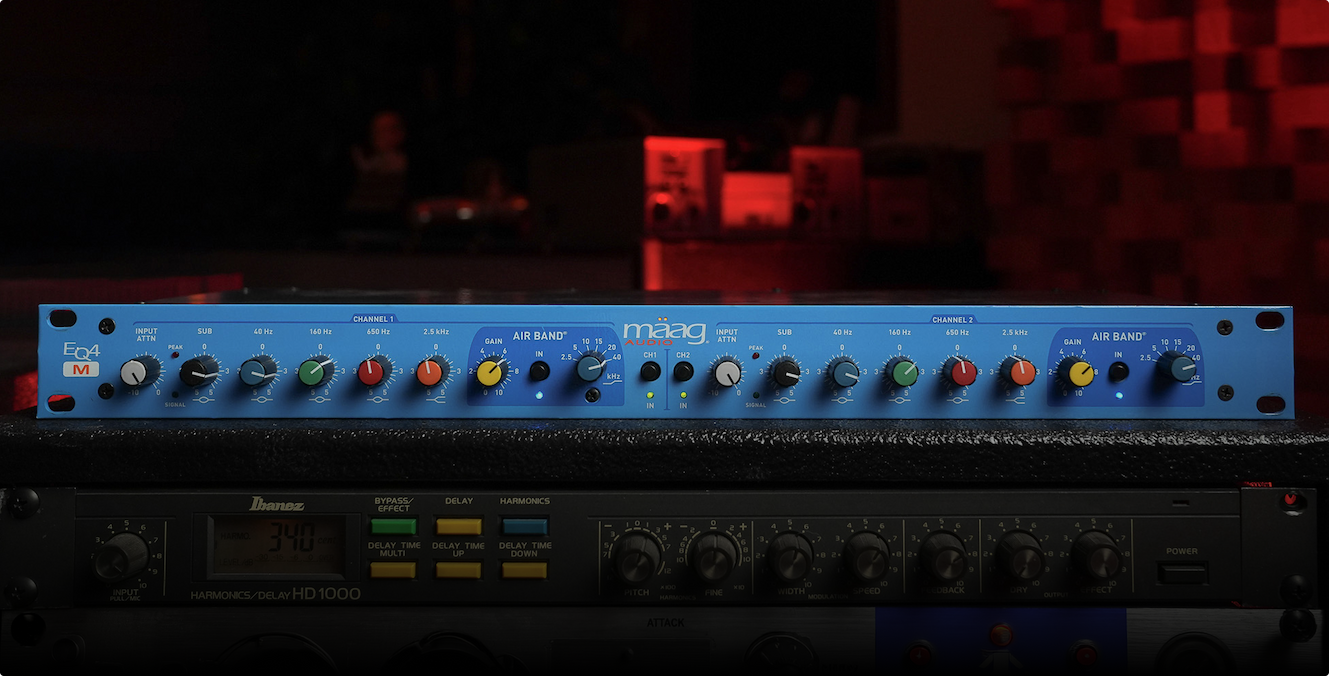Click the Ibanez 340 delay display
The height and width of the screenshot is (676, 1329).
coord(277,546)
